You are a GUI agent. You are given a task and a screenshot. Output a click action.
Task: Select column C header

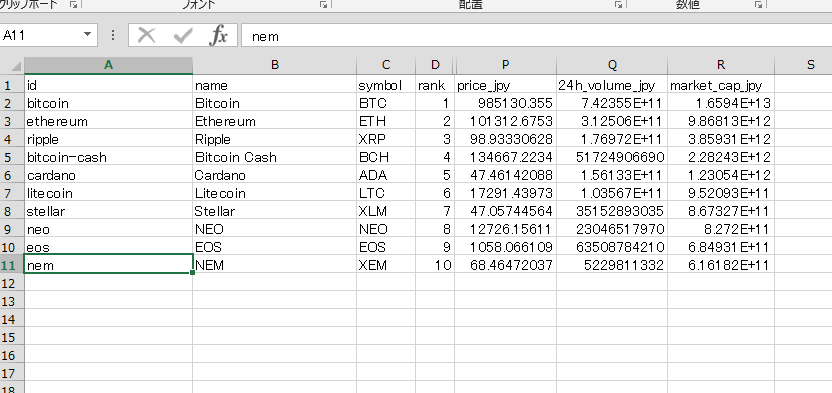coord(386,65)
